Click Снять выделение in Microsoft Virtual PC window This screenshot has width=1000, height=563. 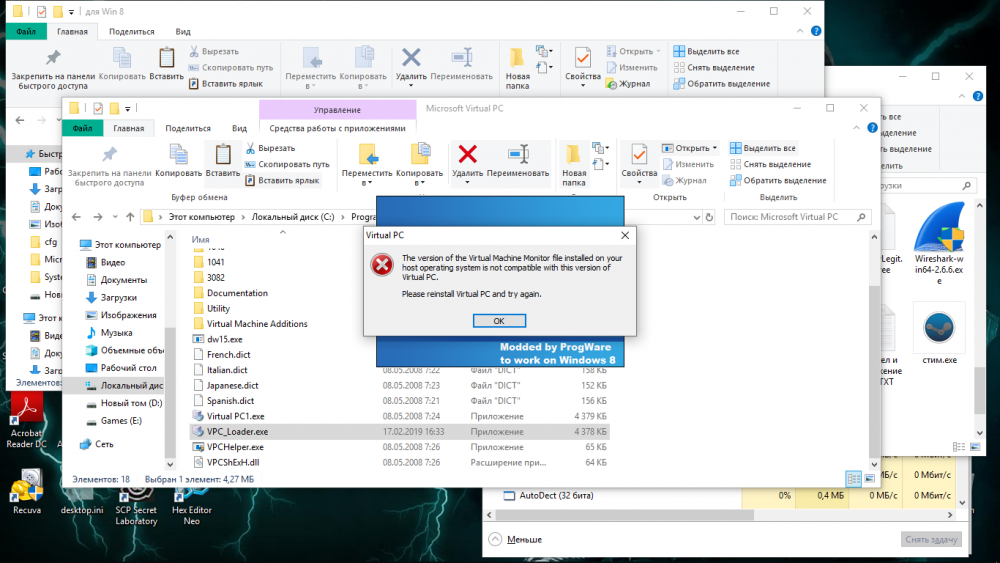click(x=770, y=164)
